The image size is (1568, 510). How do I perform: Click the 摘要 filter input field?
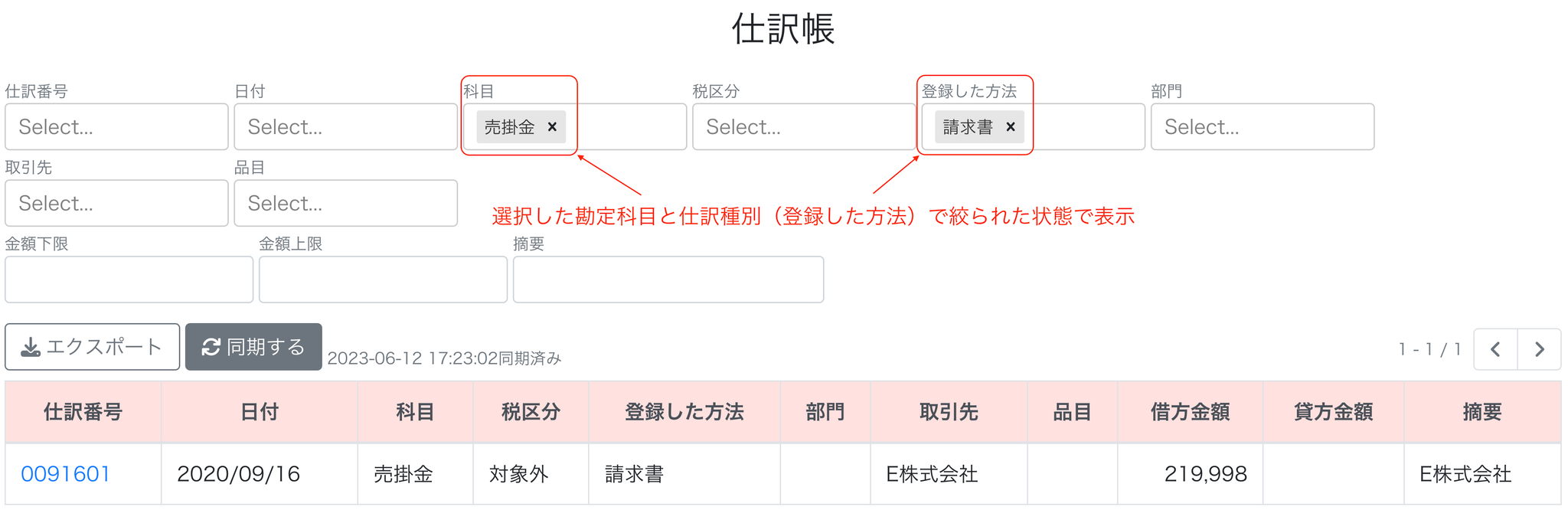pos(668,280)
